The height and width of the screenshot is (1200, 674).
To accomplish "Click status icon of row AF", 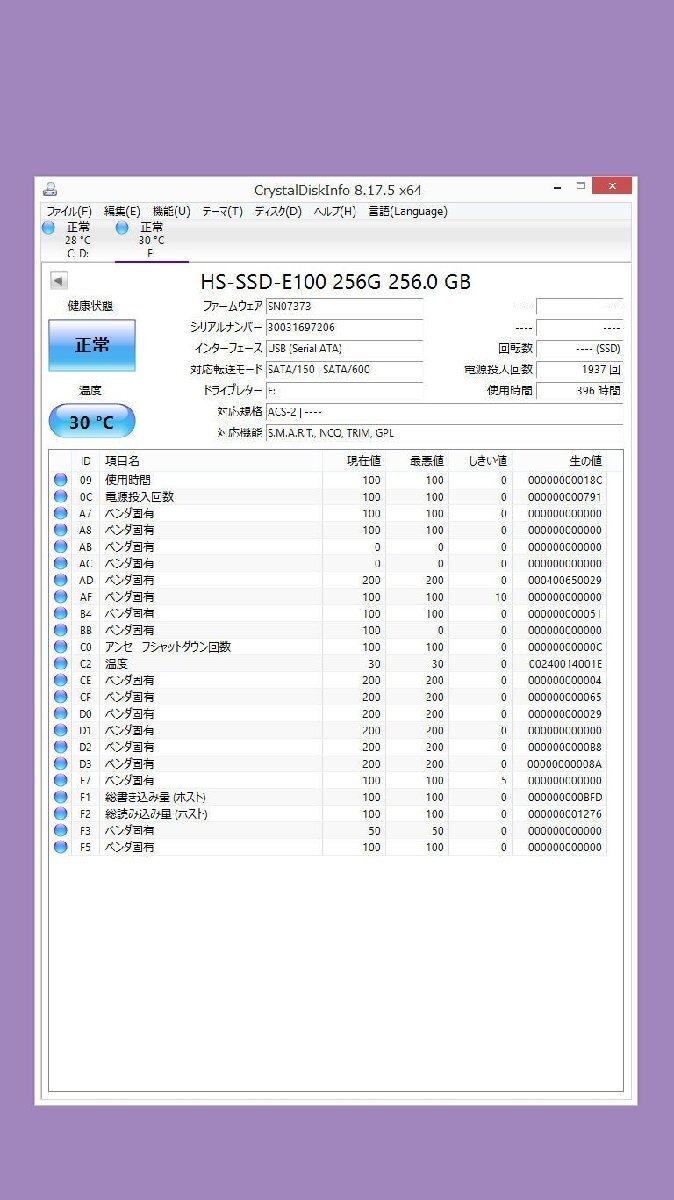I will (61, 597).
